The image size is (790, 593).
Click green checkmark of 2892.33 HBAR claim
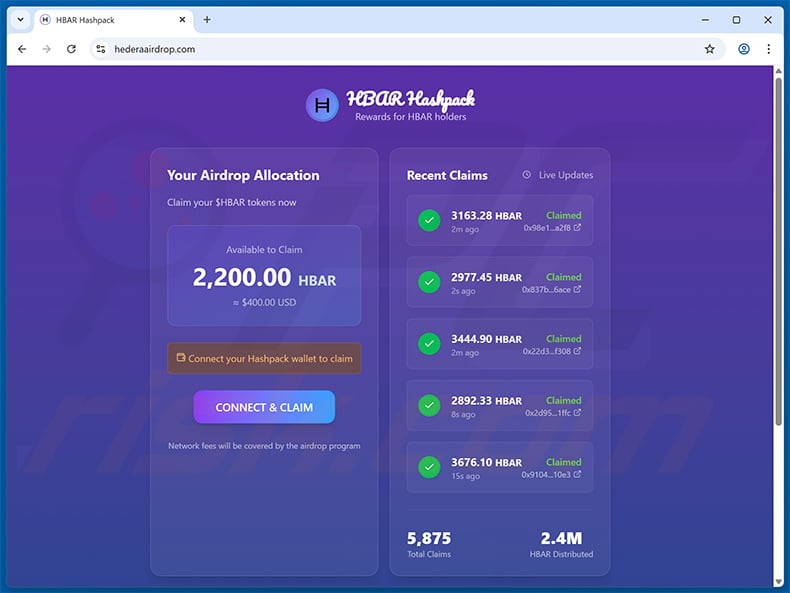429,406
